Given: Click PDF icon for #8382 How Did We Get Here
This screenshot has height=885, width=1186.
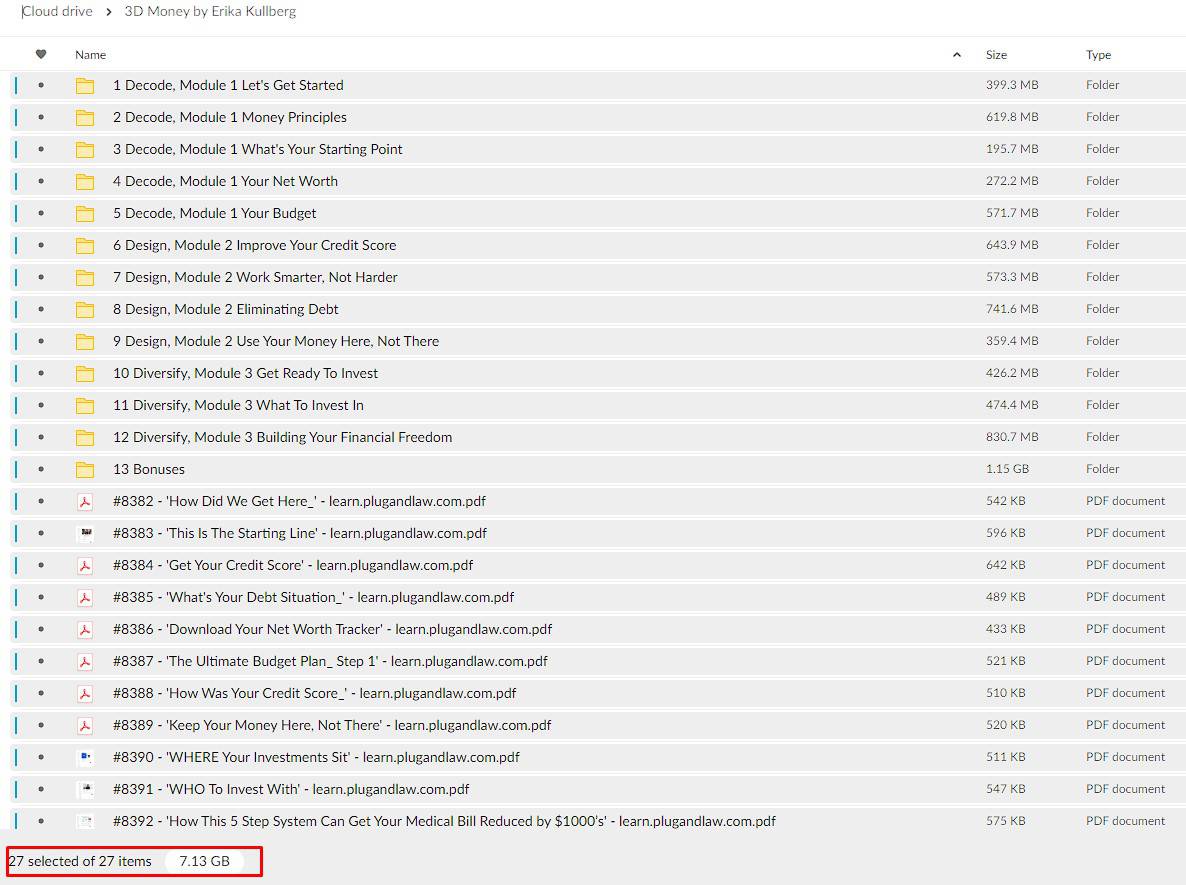Looking at the screenshot, I should pyautogui.click(x=85, y=501).
